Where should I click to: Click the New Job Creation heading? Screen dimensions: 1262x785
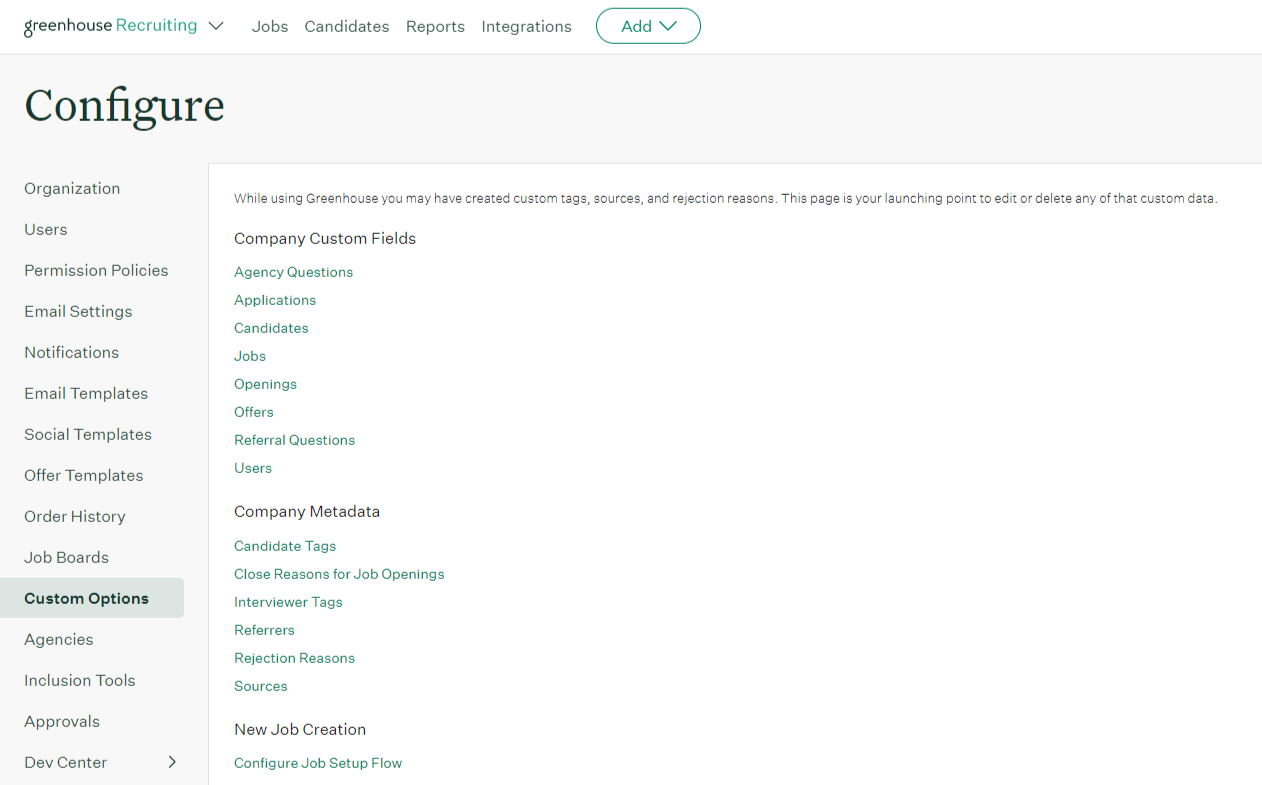click(x=300, y=729)
